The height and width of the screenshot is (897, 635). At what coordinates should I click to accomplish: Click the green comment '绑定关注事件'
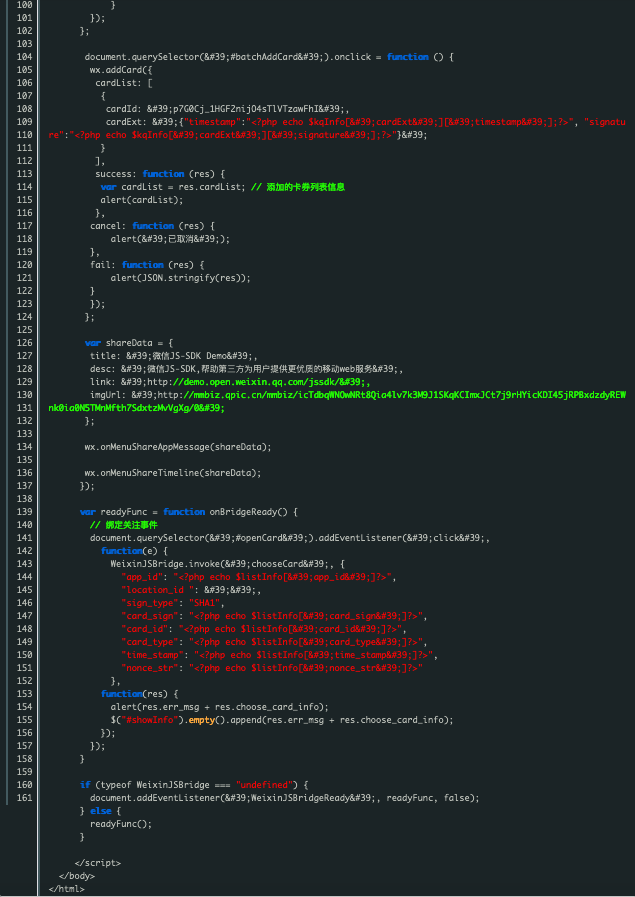point(132,525)
